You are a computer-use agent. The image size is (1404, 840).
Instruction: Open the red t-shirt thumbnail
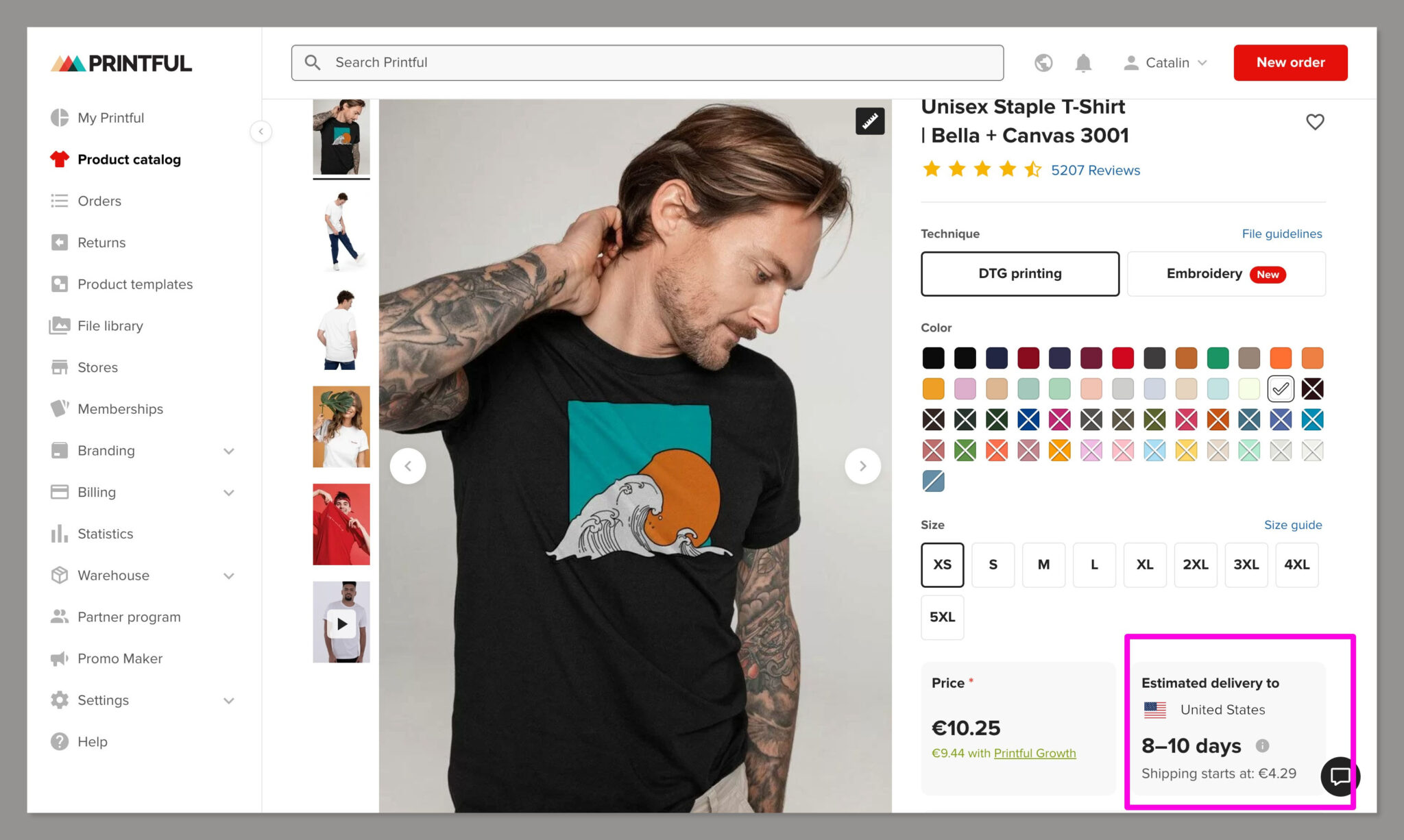pyautogui.click(x=341, y=524)
